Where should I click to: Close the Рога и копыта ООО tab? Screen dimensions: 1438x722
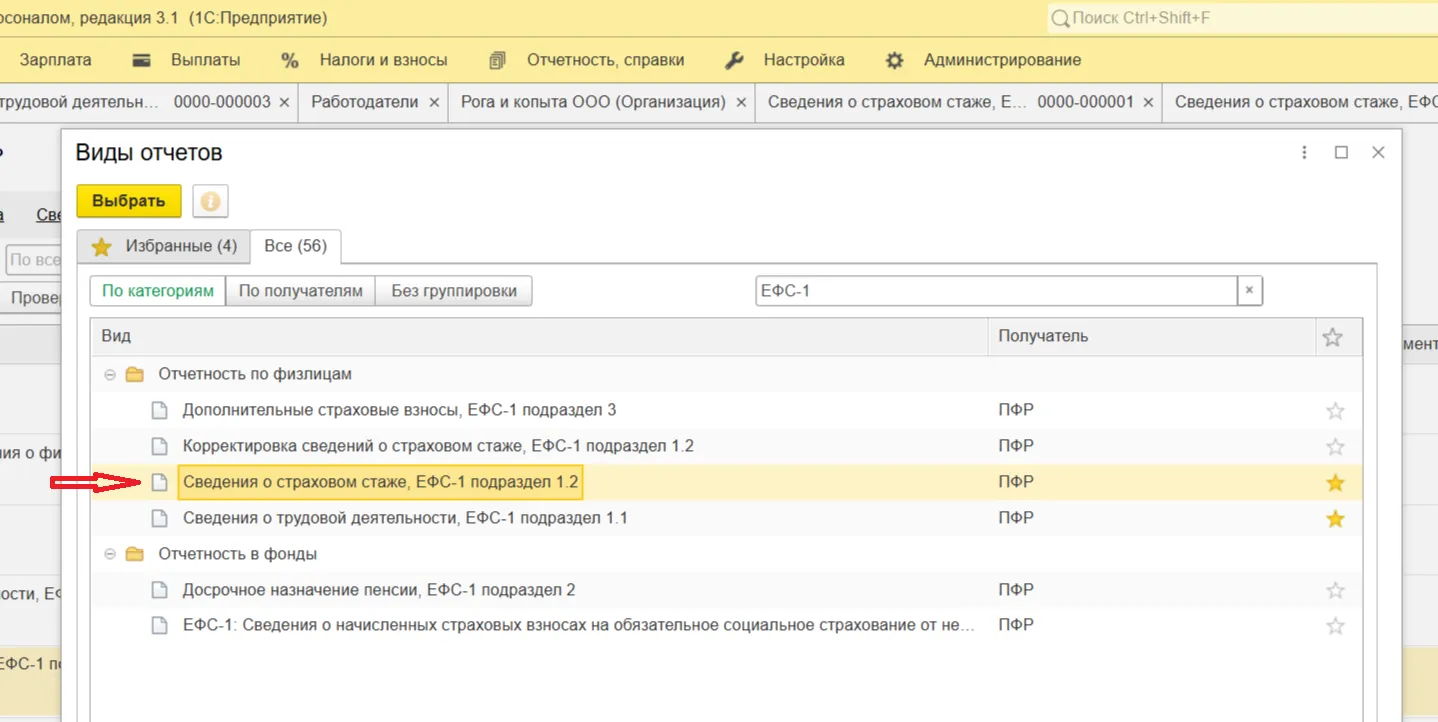tap(741, 102)
